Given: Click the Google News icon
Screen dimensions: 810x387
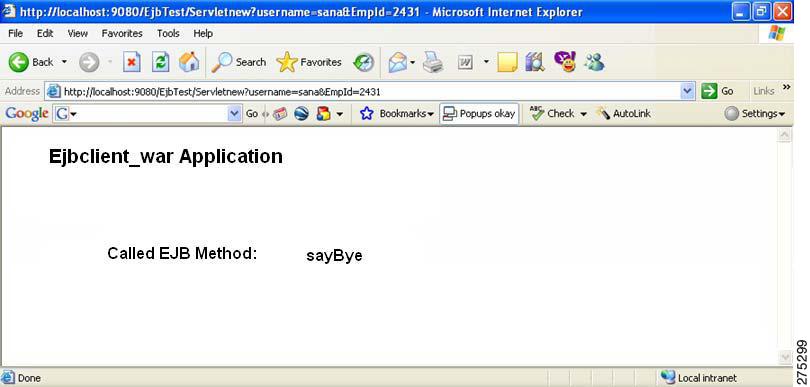Looking at the screenshot, I should pos(279,114).
